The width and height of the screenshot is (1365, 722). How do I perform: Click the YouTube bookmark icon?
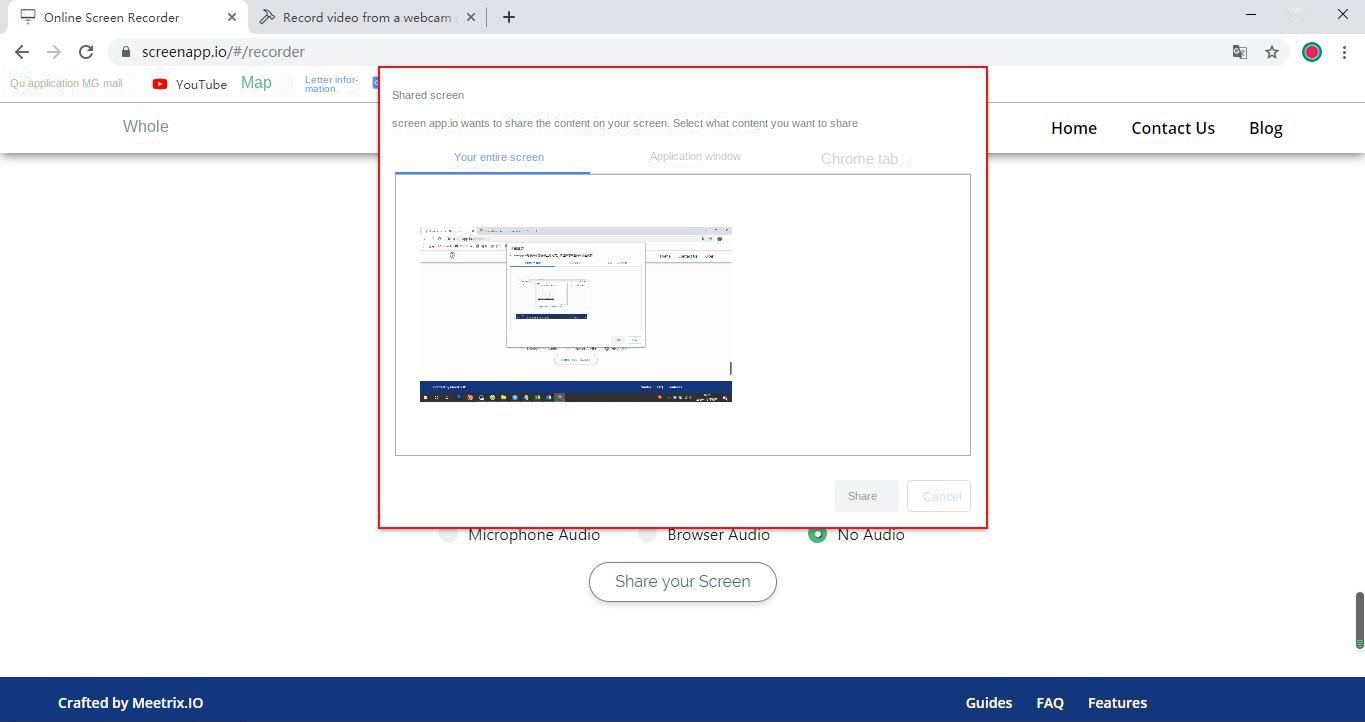click(x=160, y=84)
